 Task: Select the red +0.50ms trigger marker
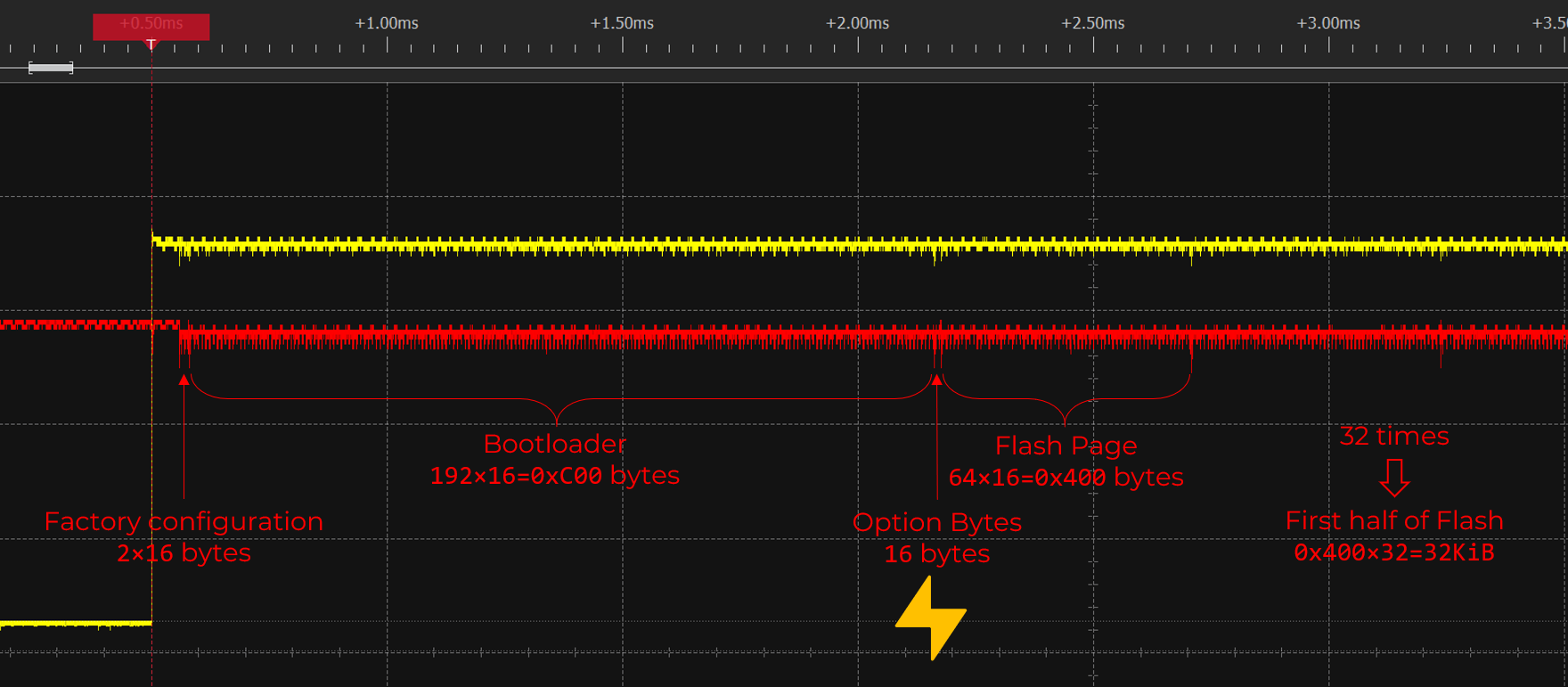(x=151, y=27)
